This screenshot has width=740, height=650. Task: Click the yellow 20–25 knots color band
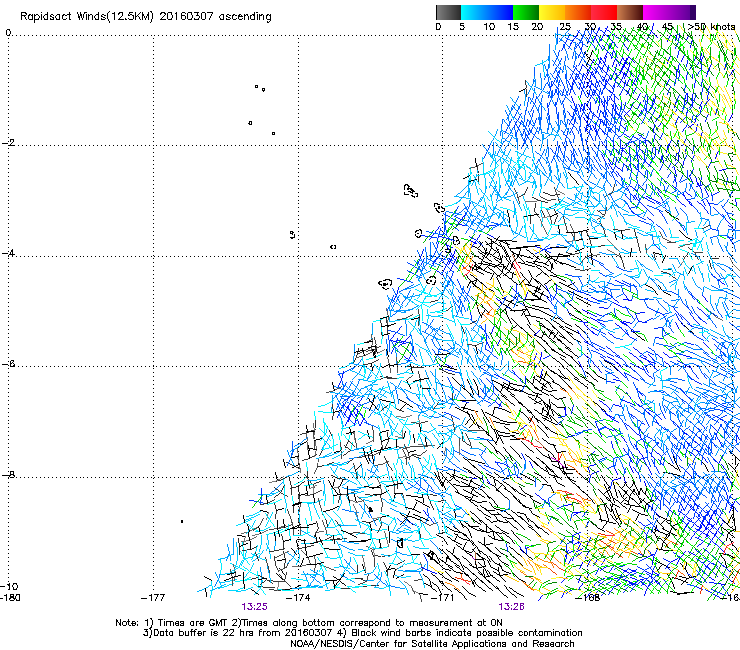[552, 12]
